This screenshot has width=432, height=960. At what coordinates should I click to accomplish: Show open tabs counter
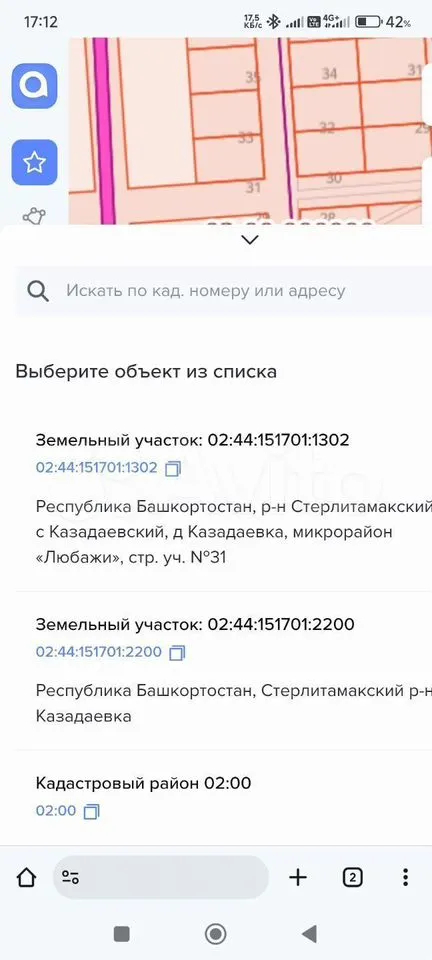[352, 878]
